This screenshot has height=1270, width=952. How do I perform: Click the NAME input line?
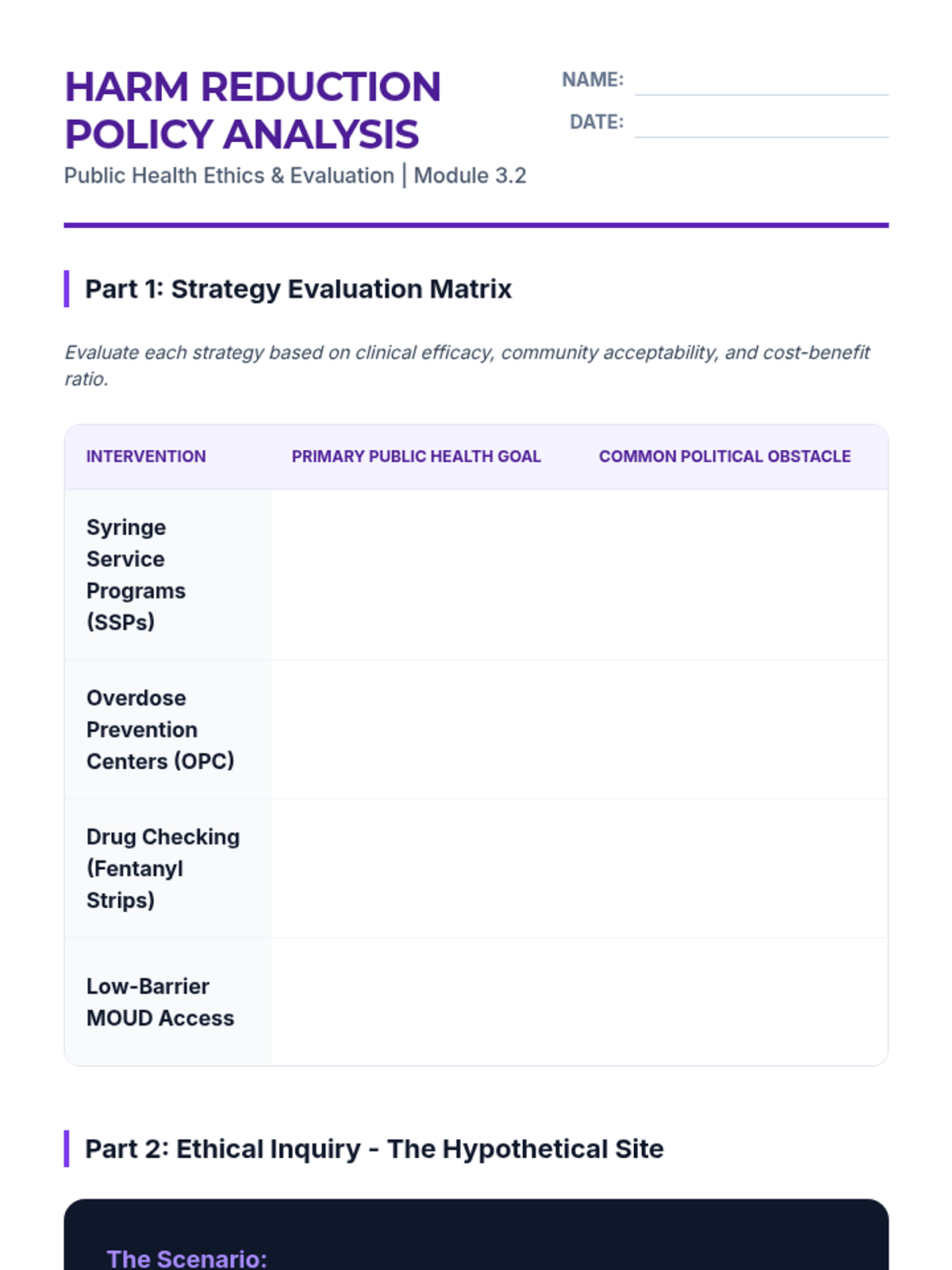tap(761, 82)
